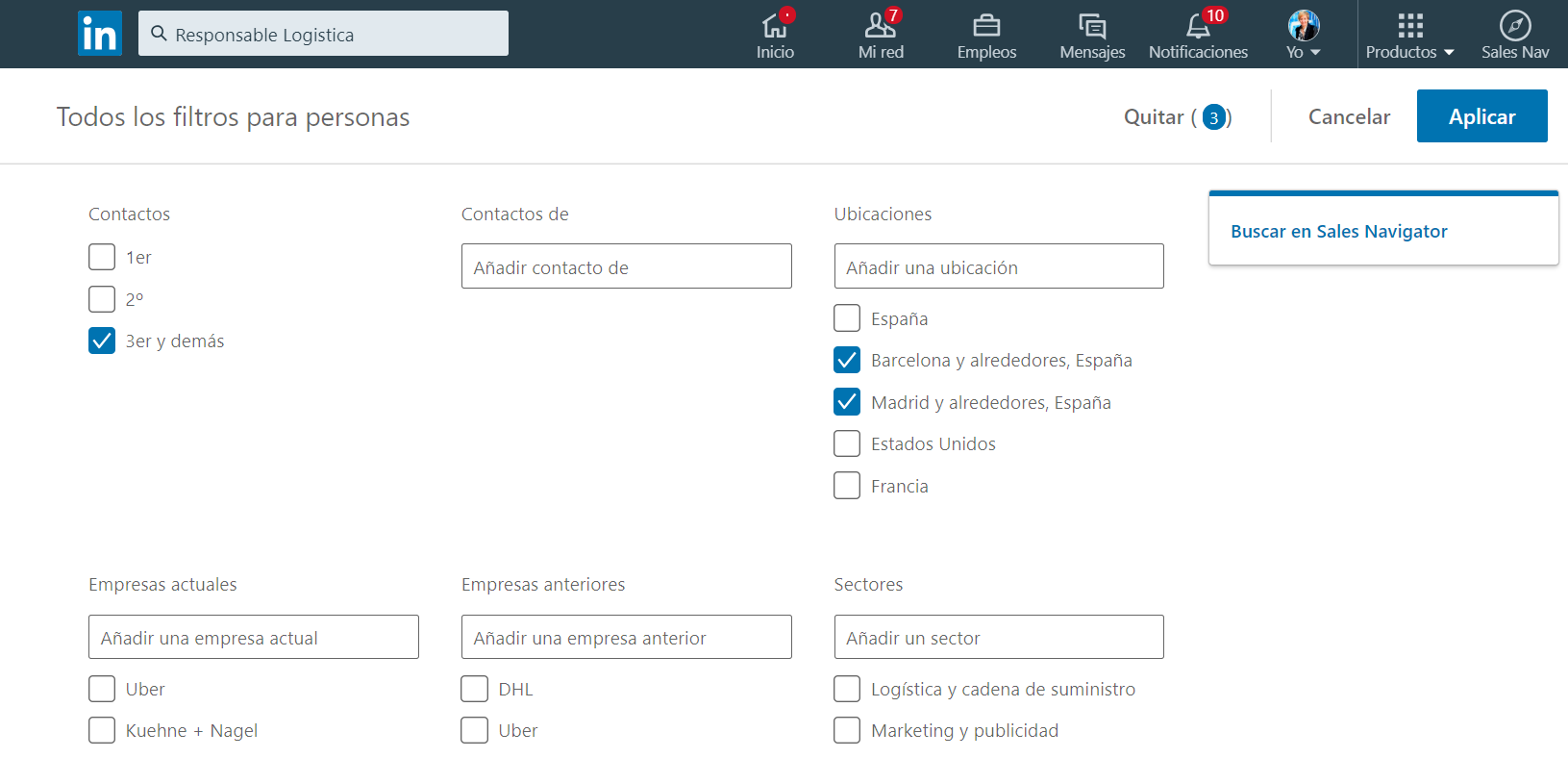Uncheck Madrid y alrededores checkbox
Image resolution: width=1568 pixels, height=758 pixels.
[x=847, y=401]
